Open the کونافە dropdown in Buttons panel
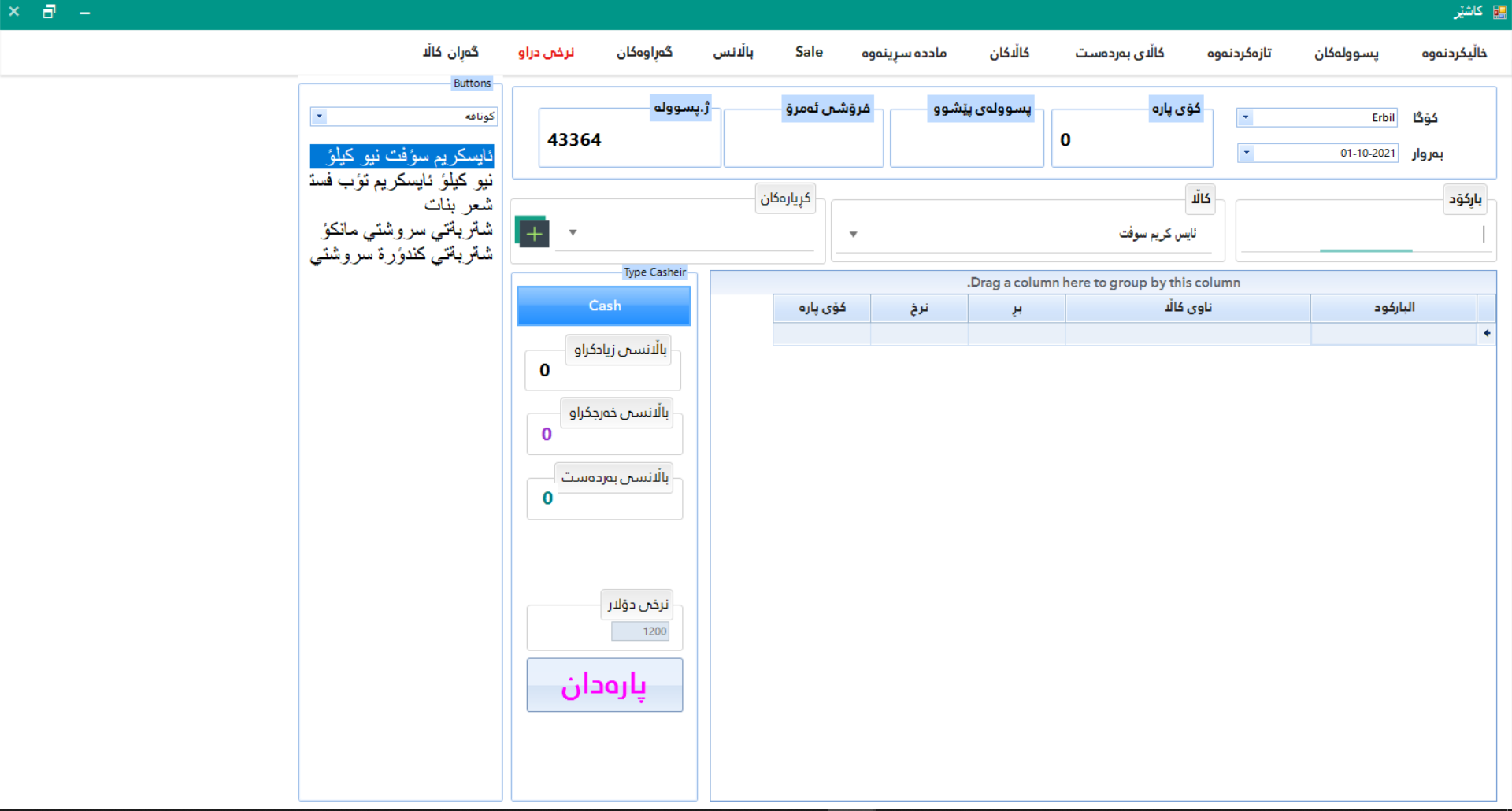The image size is (1512, 811). tap(318, 116)
